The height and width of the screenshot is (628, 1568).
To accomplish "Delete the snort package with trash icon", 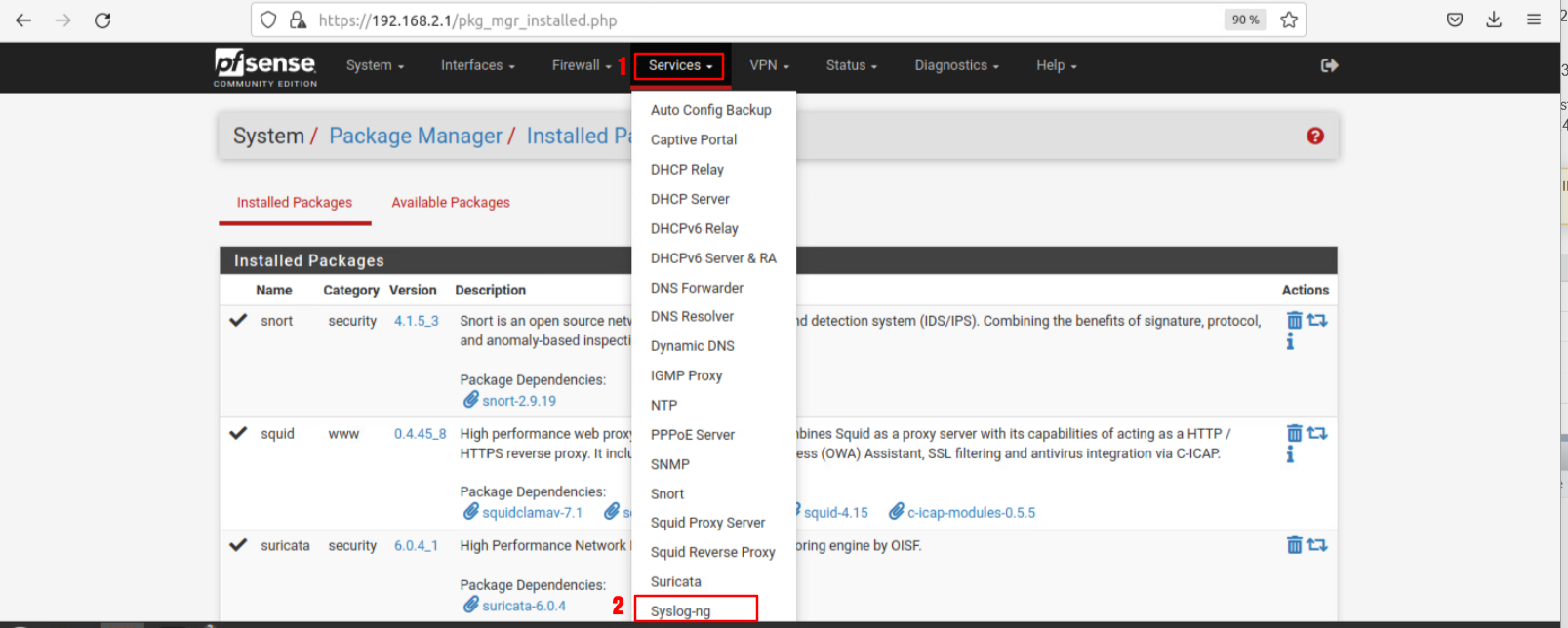I will pos(1294,321).
